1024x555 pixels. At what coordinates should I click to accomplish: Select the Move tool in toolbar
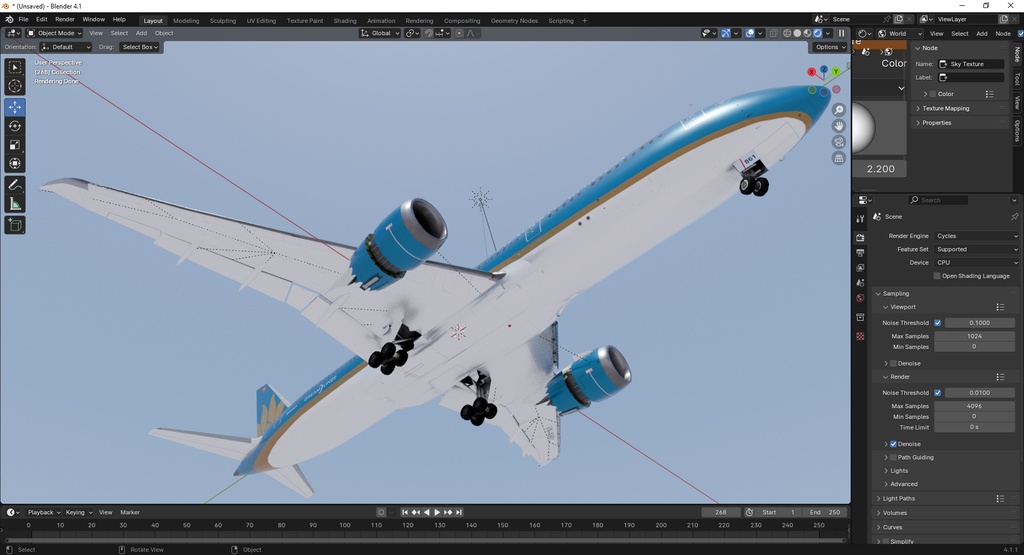point(15,107)
